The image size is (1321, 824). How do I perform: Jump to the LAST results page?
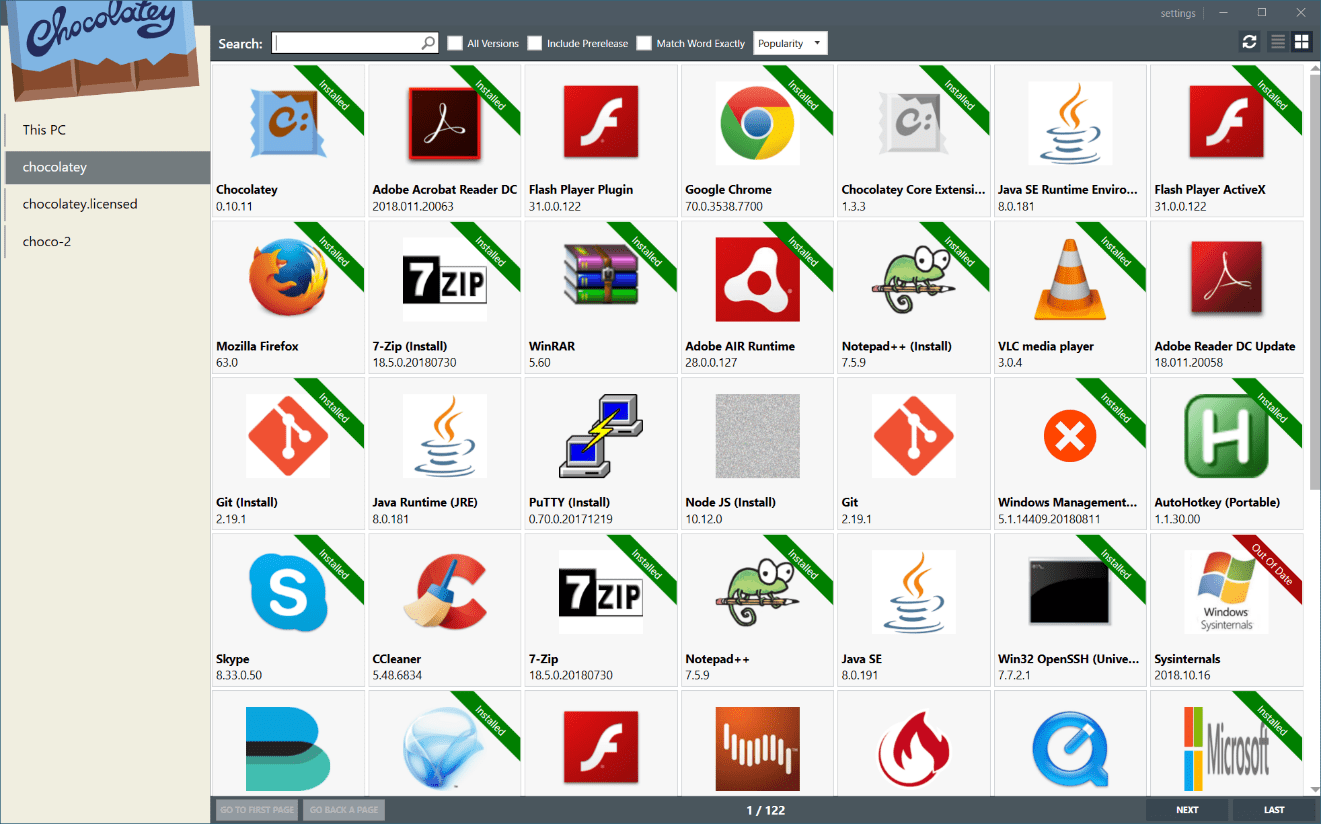pyautogui.click(x=1273, y=809)
